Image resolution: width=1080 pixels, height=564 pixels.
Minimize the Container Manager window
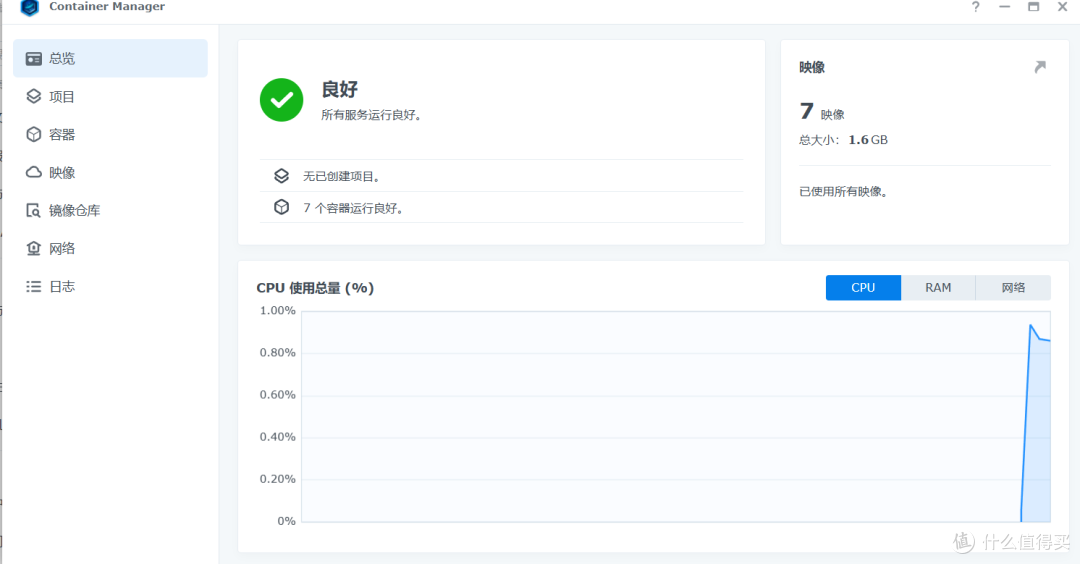point(1004,7)
